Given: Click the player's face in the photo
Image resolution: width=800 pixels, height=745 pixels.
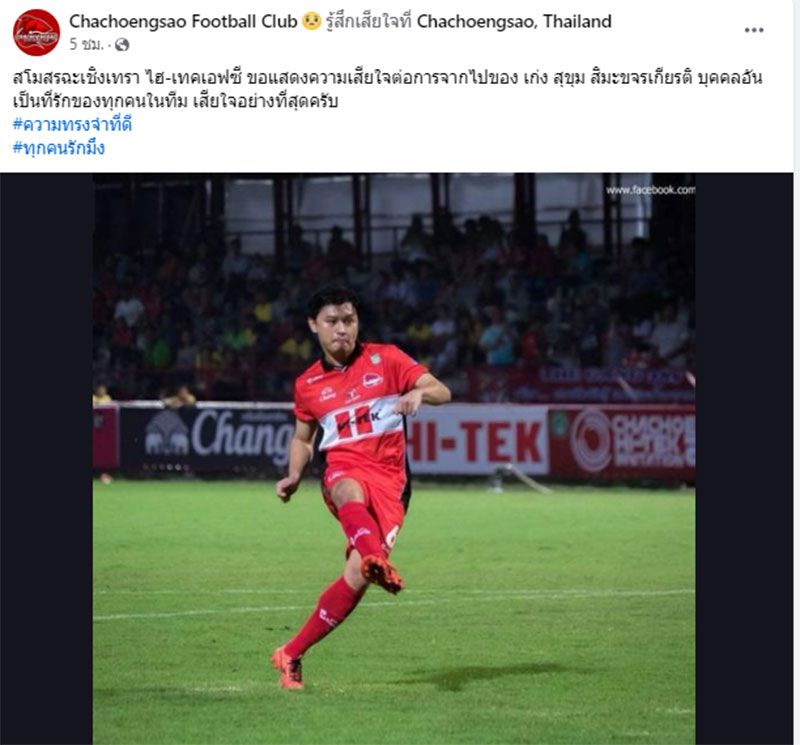Looking at the screenshot, I should pos(334,326).
